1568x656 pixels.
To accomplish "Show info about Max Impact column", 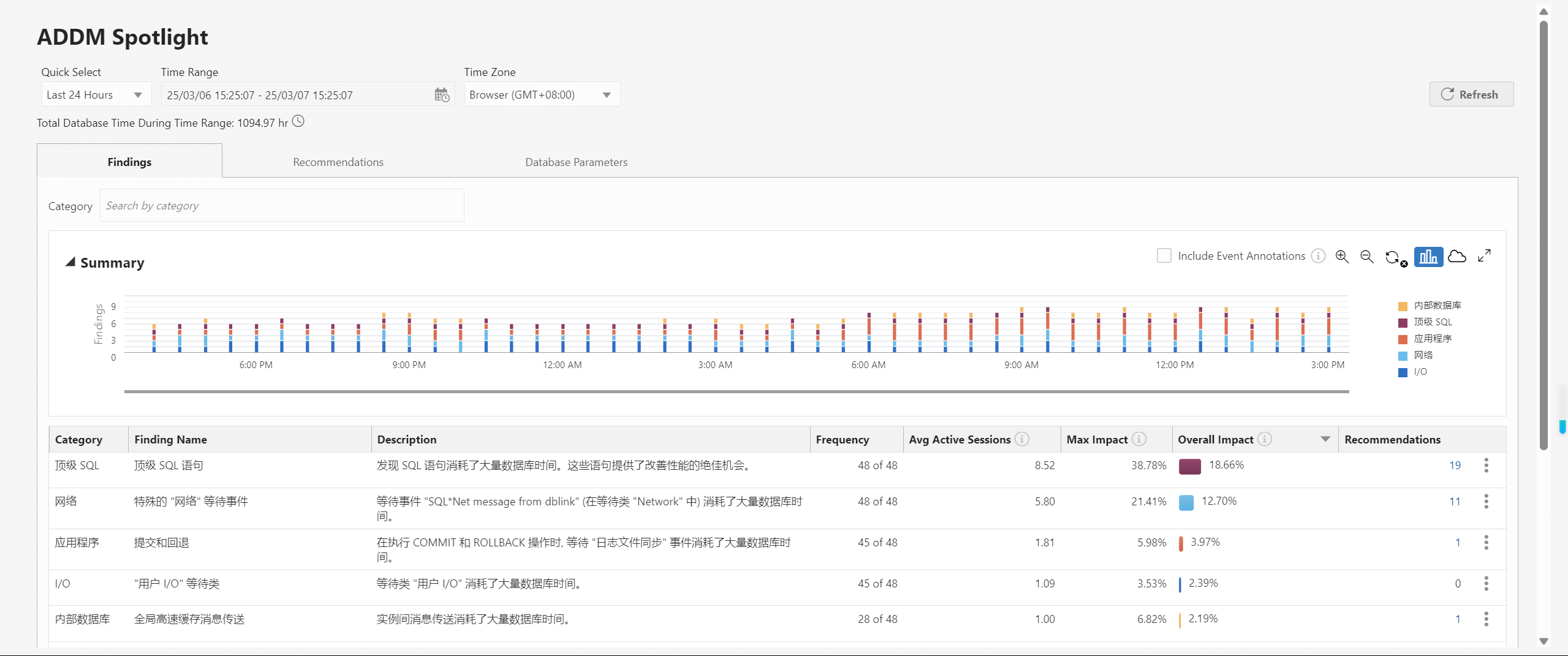I will [1139, 439].
